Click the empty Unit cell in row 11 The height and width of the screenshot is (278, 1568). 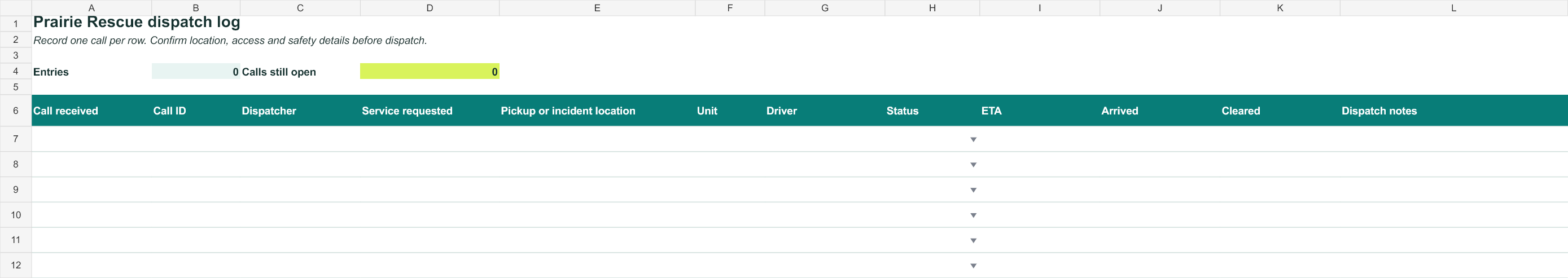[730, 240]
